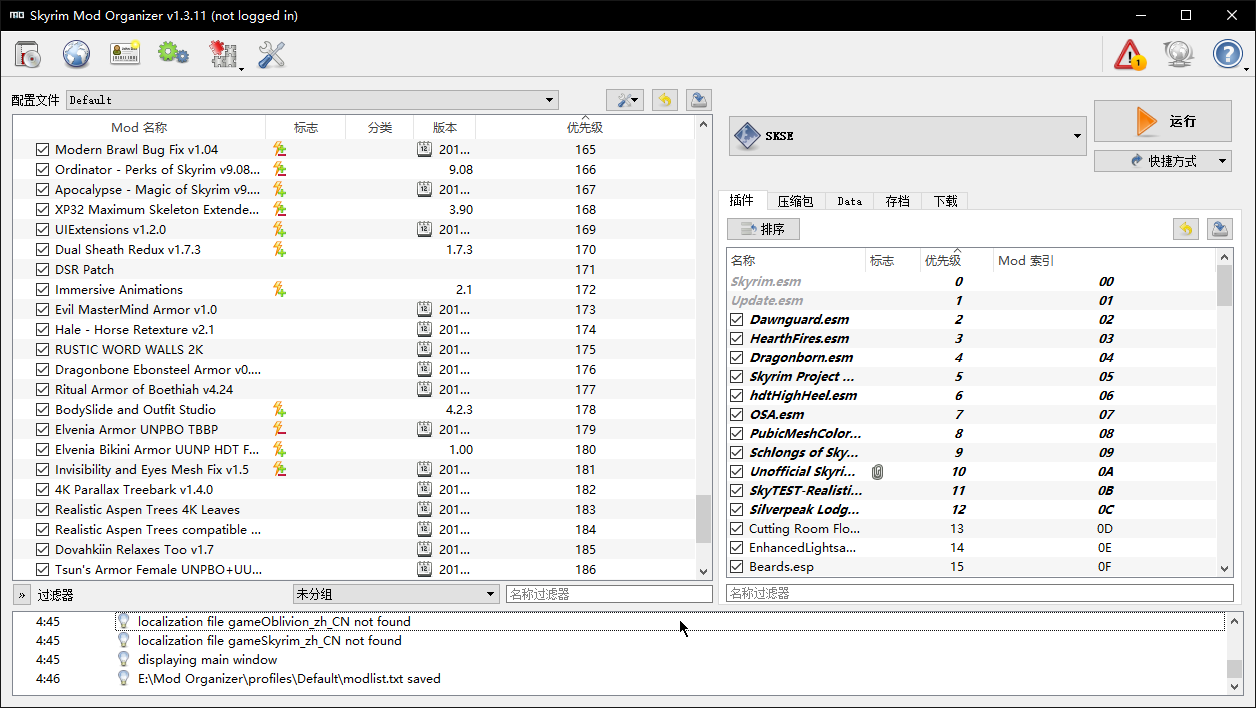Click the flag icon of Dual Sheath Redux
The width and height of the screenshot is (1256, 708).
(x=280, y=249)
